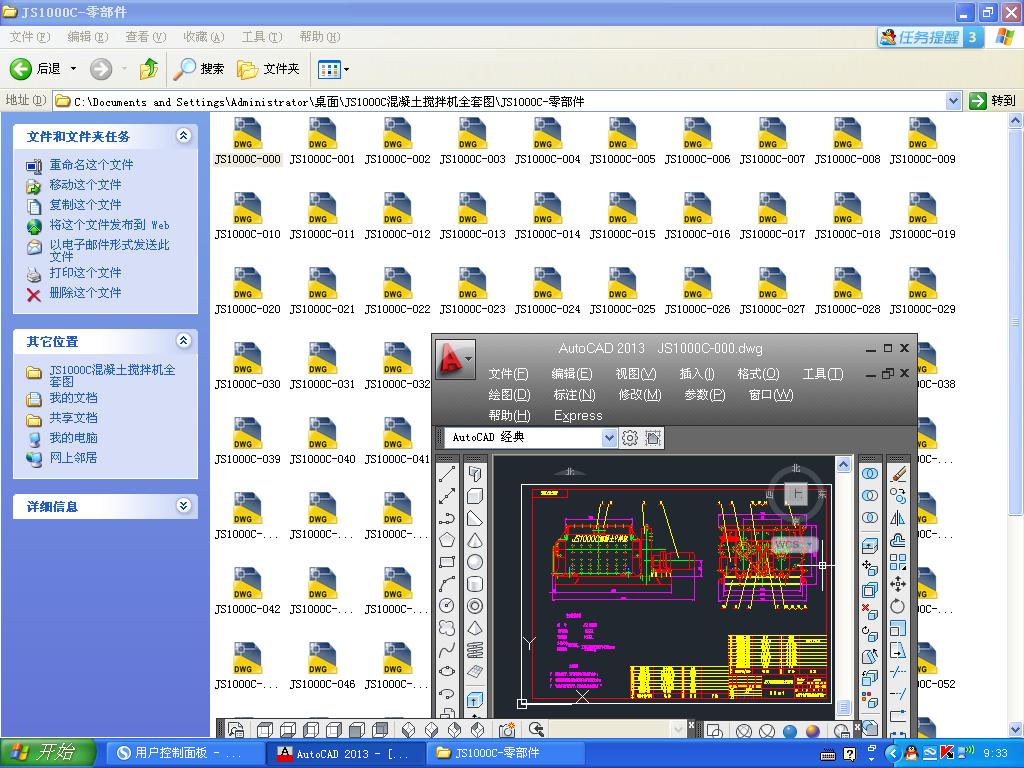Select the Helix tool
This screenshot has width=1024, height=768.
tap(475, 650)
